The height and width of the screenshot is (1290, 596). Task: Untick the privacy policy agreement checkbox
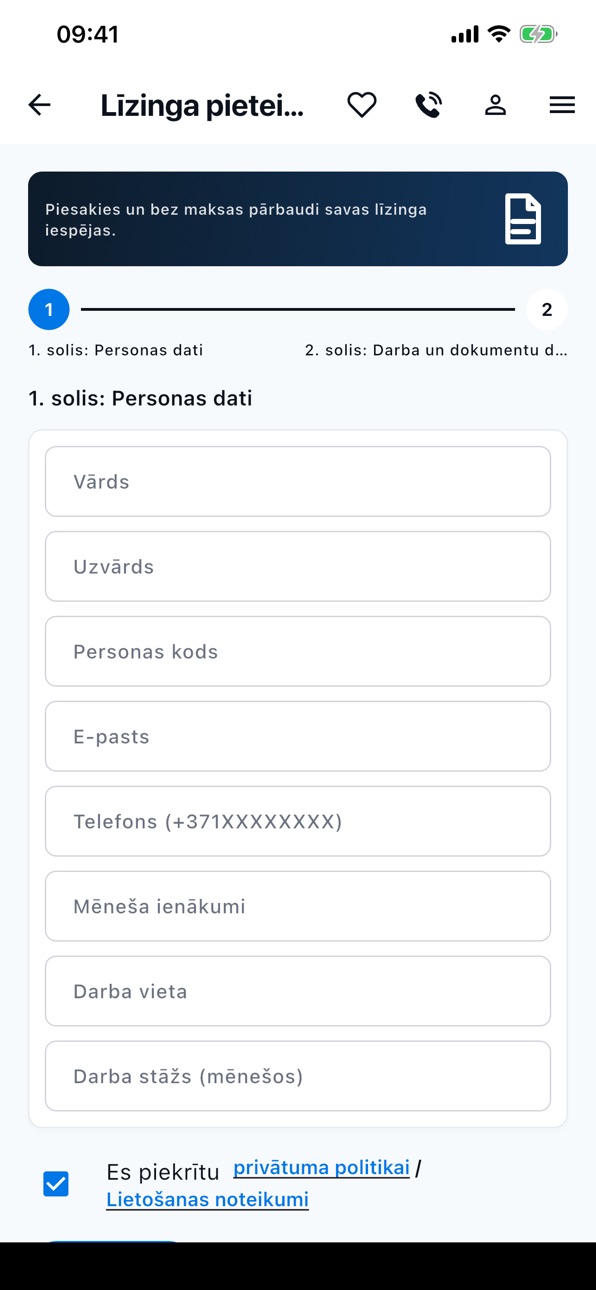[x=56, y=1184]
